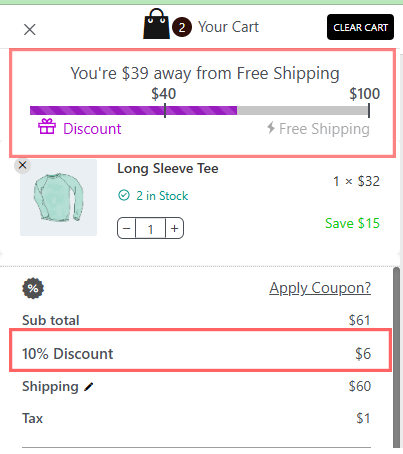The height and width of the screenshot is (454, 403).
Task: Click the $100 milestone marker
Action: tap(364, 94)
